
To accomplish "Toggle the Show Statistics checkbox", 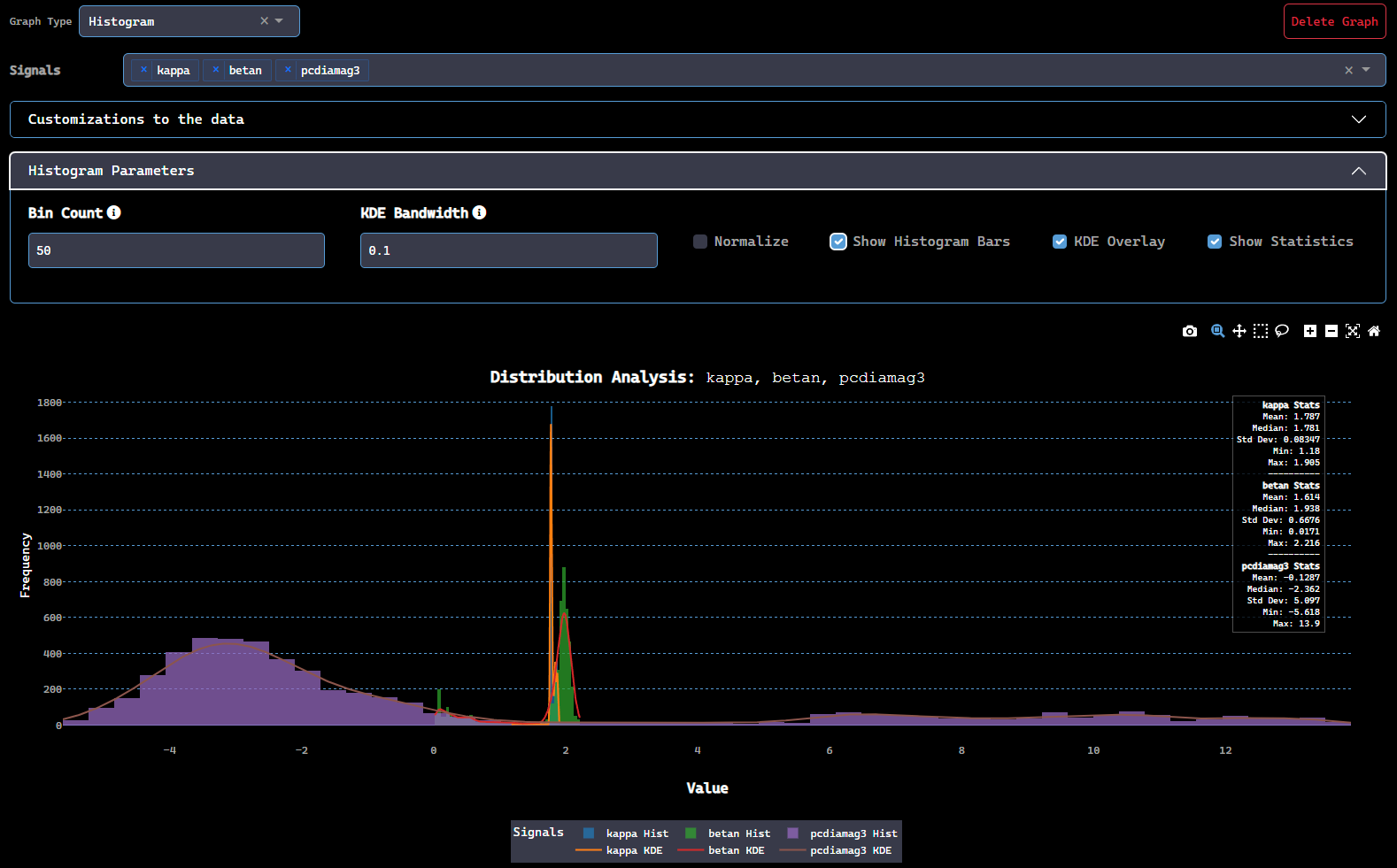I will tap(1215, 242).
